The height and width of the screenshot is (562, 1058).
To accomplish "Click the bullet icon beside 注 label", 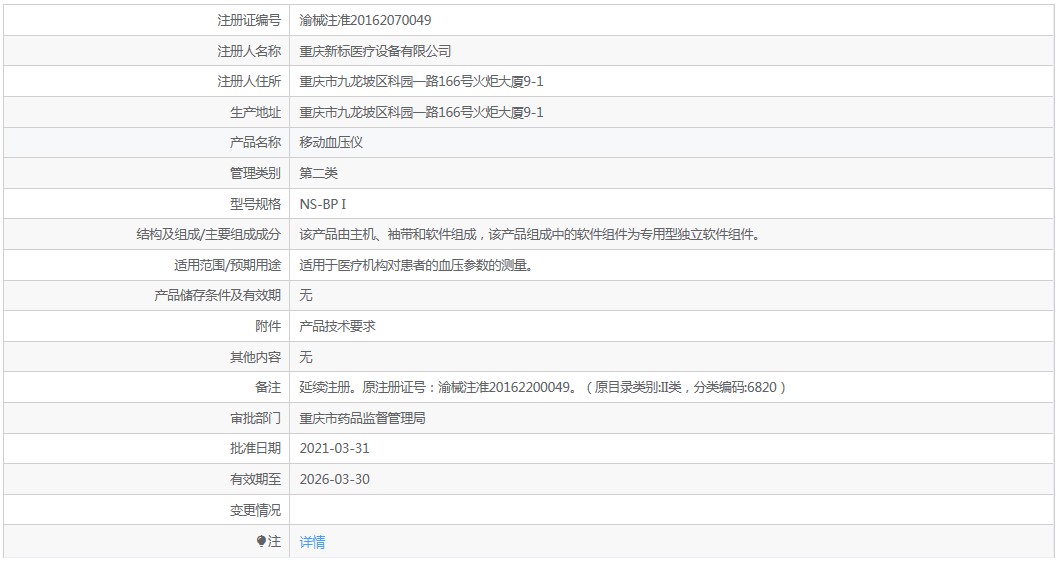I will click(261, 541).
